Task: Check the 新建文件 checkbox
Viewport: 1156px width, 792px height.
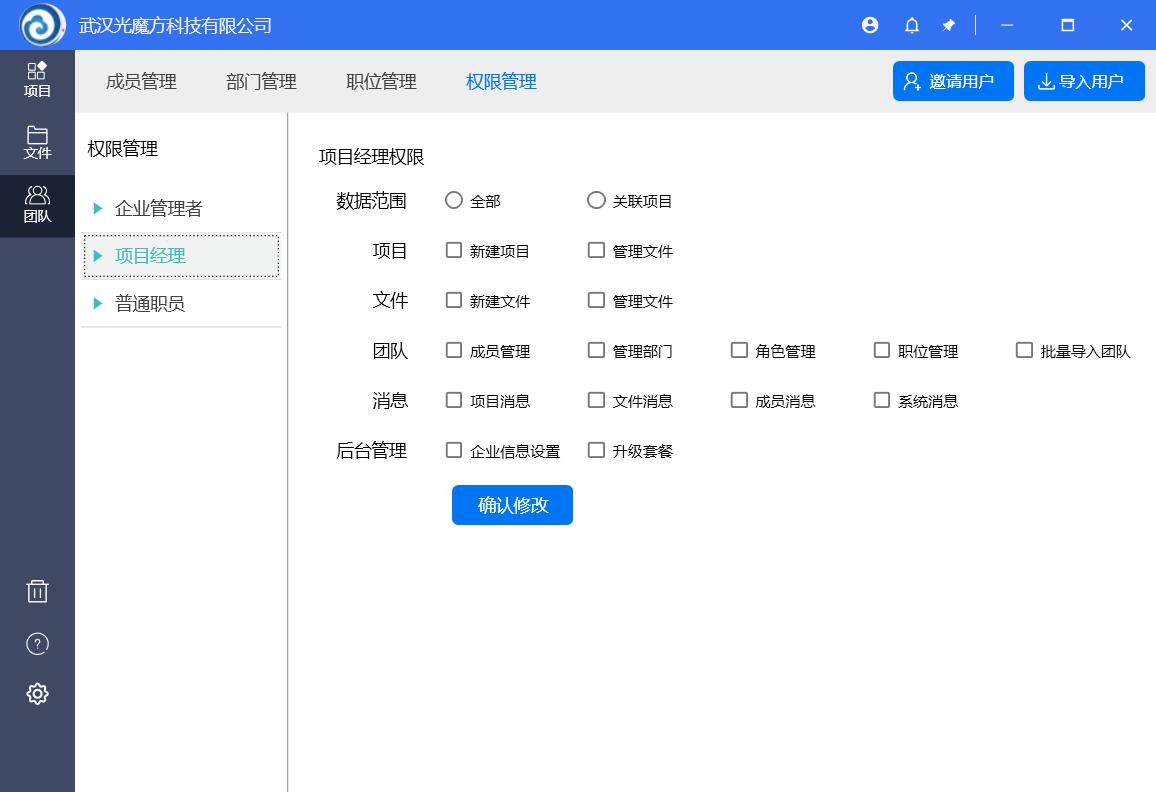Action: click(453, 300)
